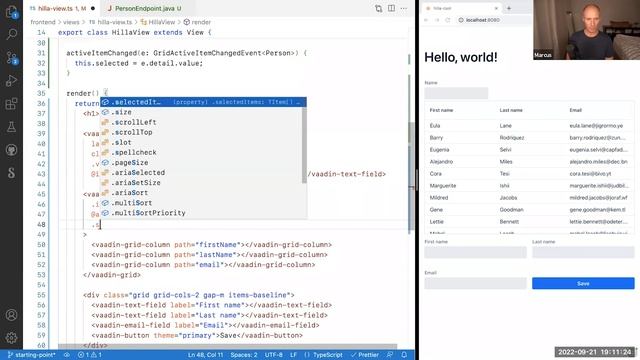Click Spaces: 2 indentation setting
The image size is (640, 360).
(244, 355)
